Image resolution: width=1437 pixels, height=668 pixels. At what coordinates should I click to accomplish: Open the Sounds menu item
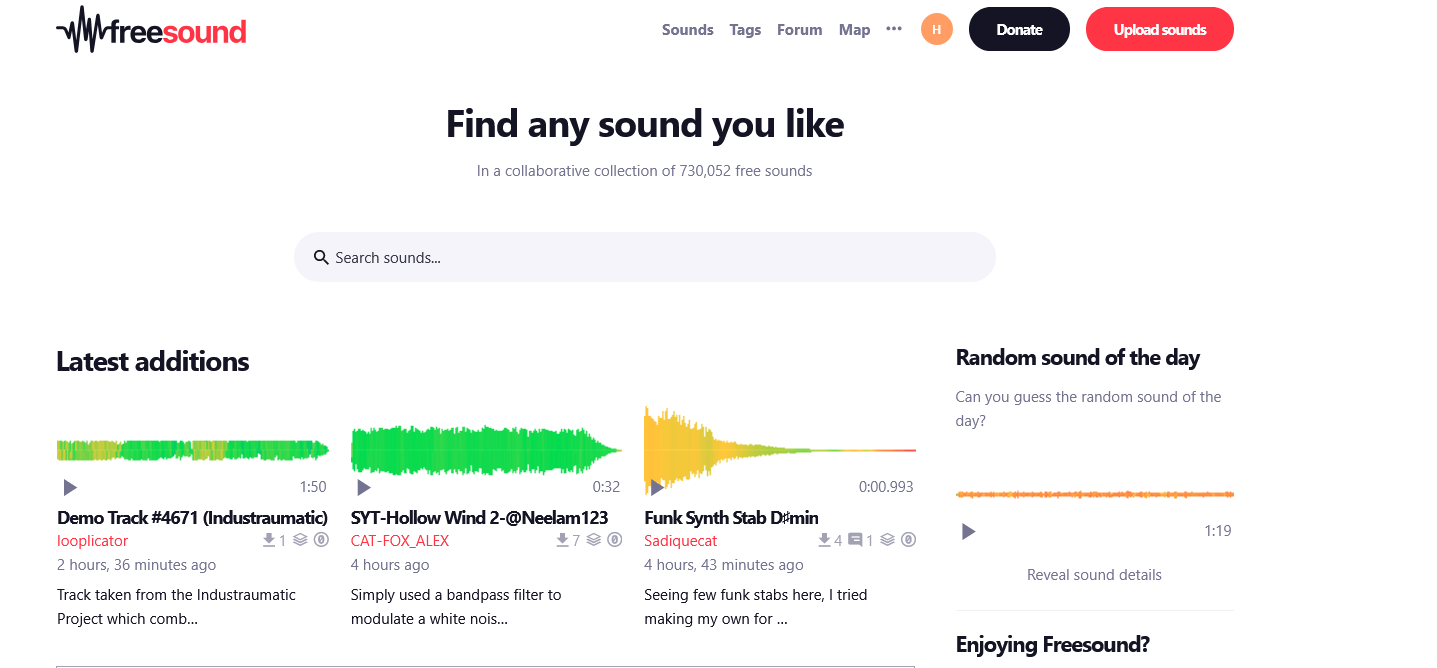688,30
